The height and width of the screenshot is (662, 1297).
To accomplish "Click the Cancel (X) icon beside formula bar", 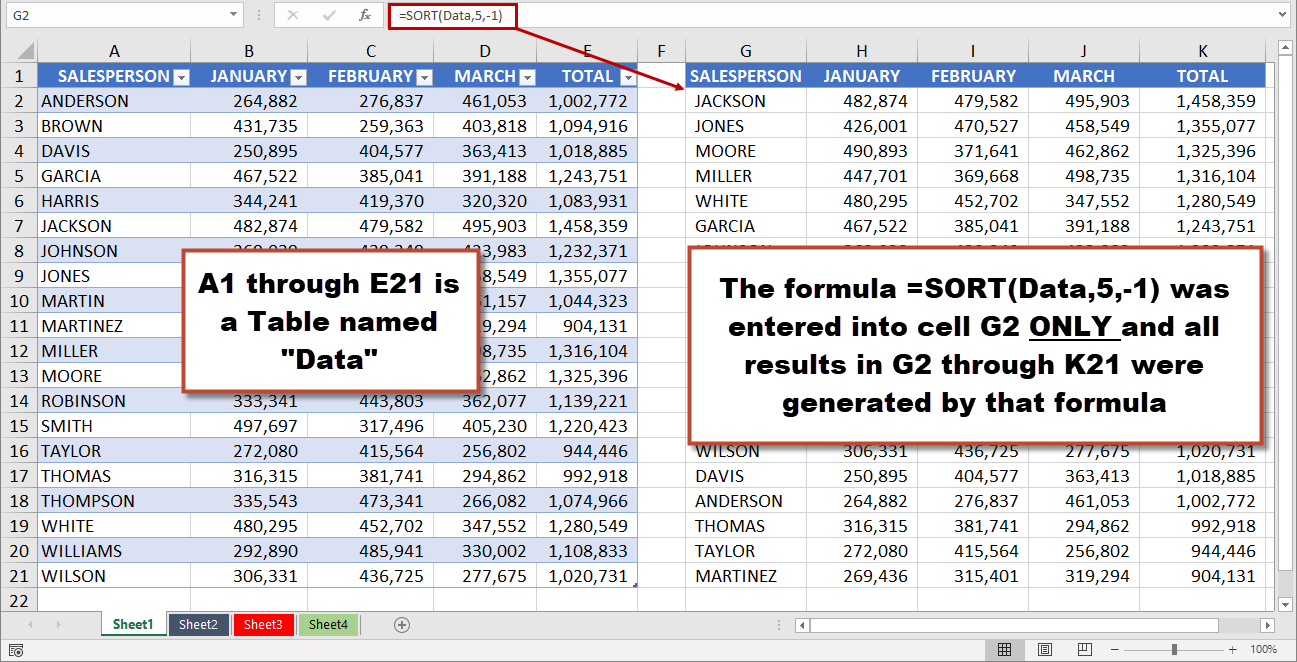I will pos(292,15).
